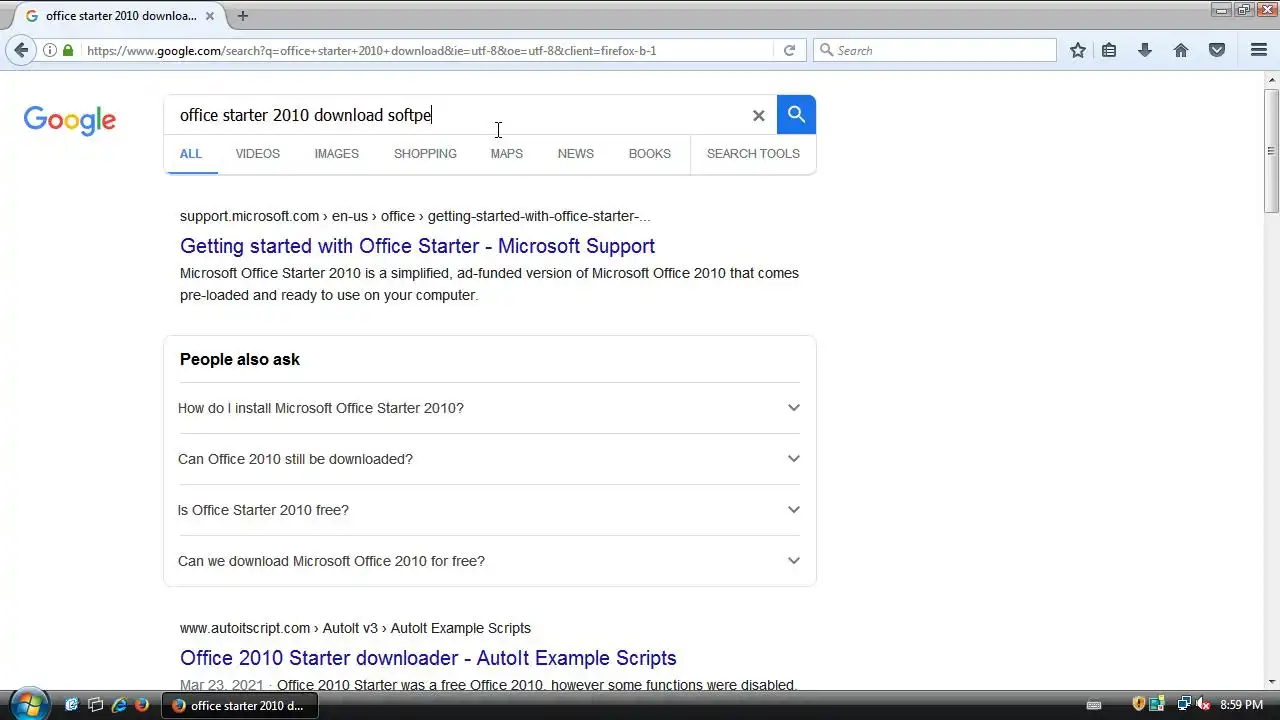The width and height of the screenshot is (1280, 720).
Task: Expand 'Can Office 2010 still be downloaded?'
Action: pos(490,459)
